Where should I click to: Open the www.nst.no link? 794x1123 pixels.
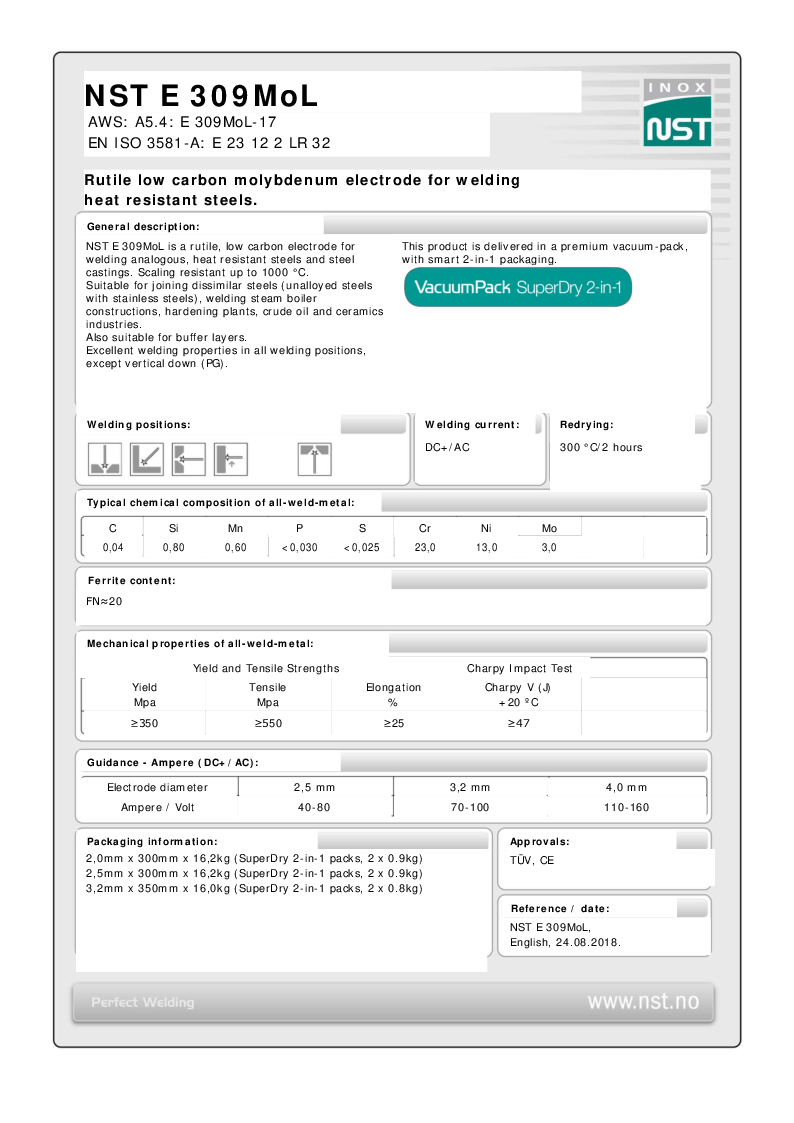(x=643, y=1001)
